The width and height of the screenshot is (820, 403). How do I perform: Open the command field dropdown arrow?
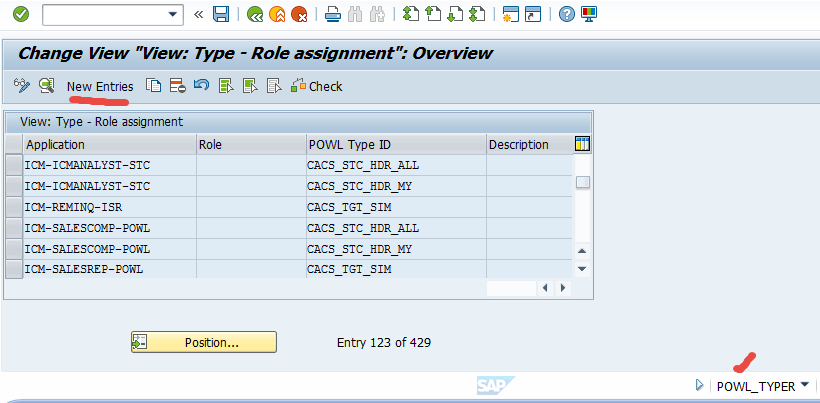point(173,15)
